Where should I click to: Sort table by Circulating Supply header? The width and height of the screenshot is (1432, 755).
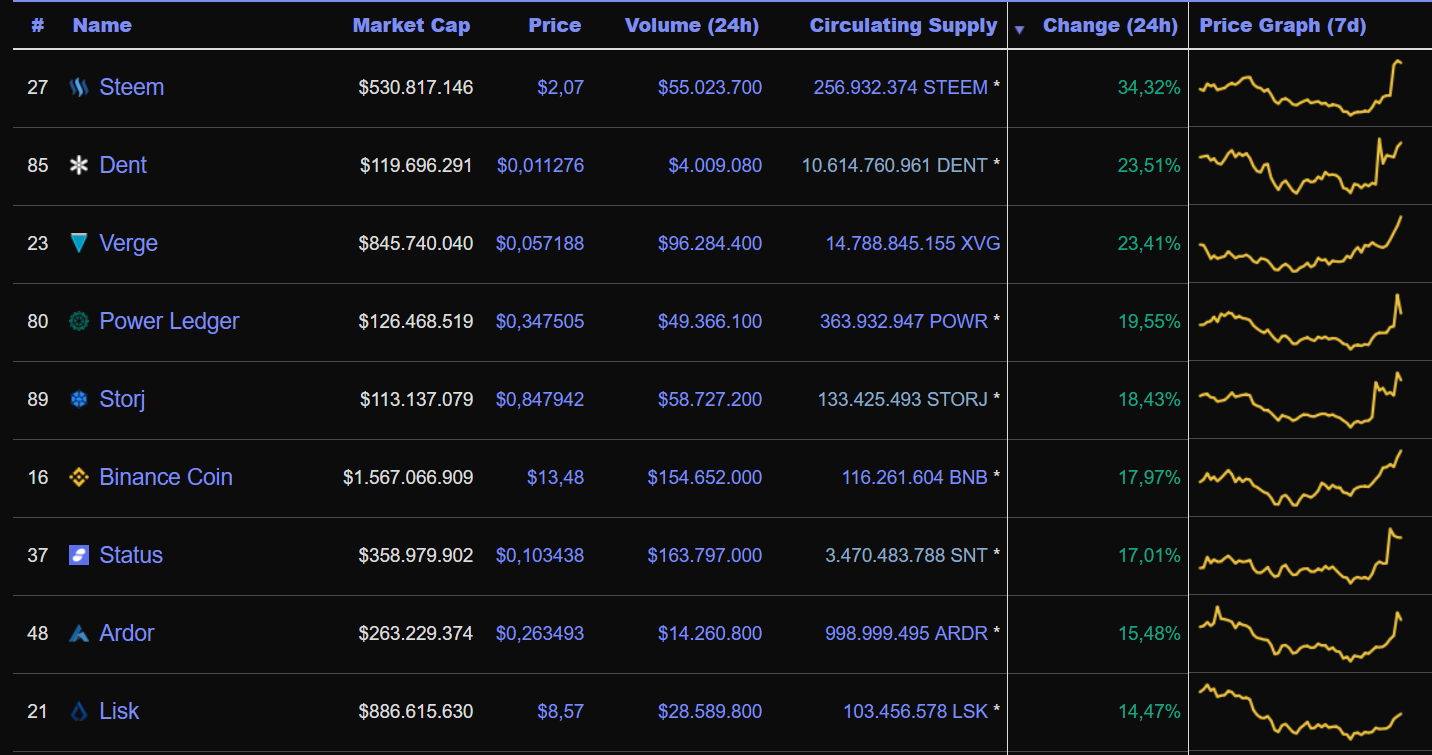(903, 26)
